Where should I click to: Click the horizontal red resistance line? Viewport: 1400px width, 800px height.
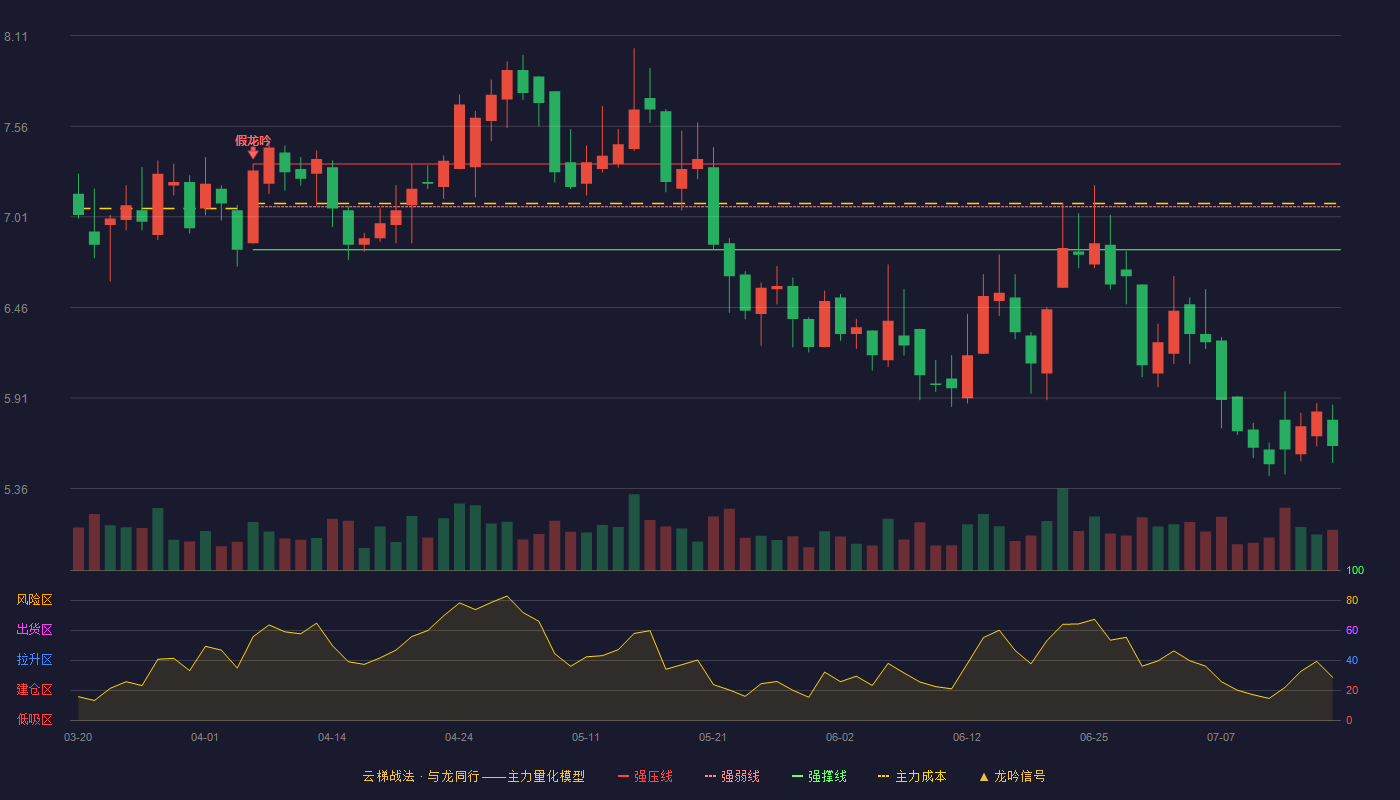(x=796, y=164)
